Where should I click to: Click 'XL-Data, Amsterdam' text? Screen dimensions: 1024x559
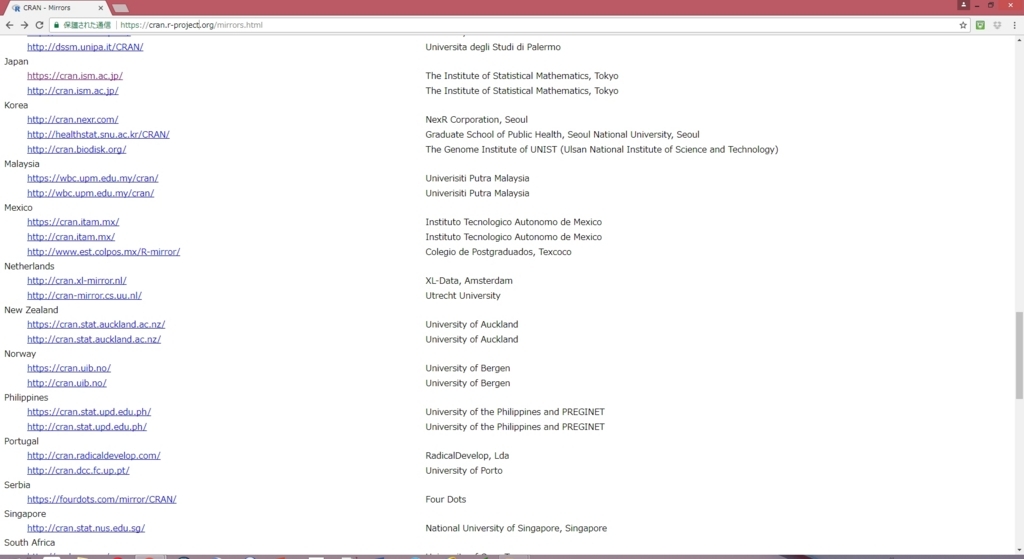tap(469, 281)
